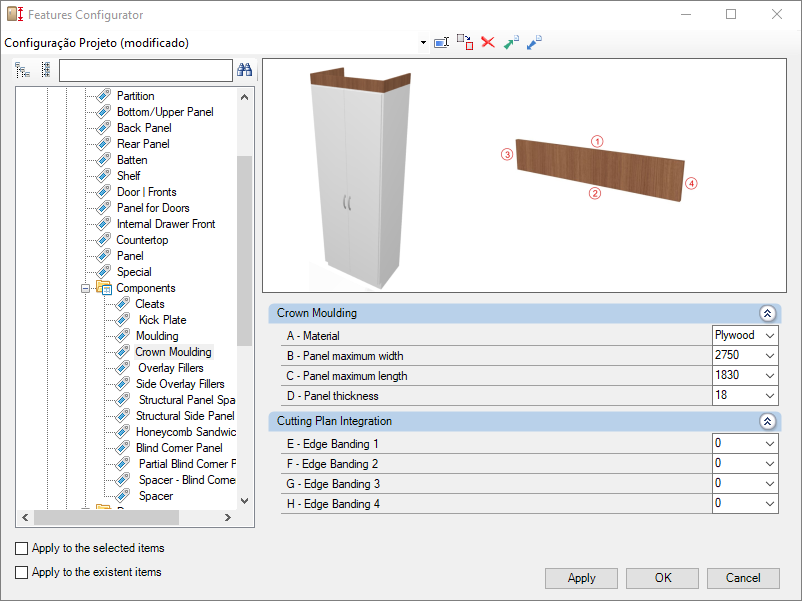Click the expand tree icon

click(23, 70)
